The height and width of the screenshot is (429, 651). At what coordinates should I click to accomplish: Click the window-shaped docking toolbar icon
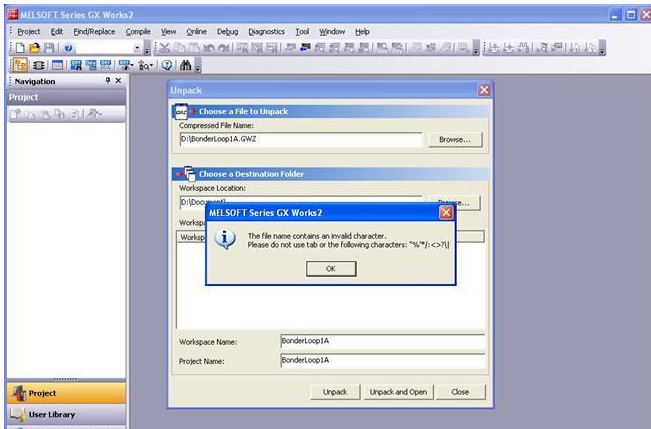tap(57, 65)
